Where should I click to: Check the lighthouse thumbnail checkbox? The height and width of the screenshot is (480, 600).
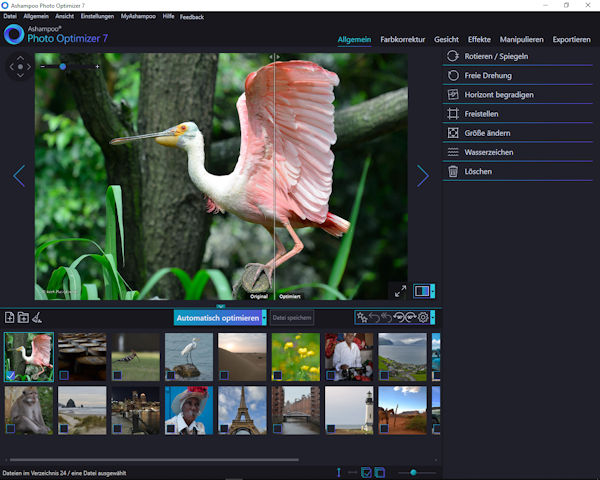pos(331,428)
